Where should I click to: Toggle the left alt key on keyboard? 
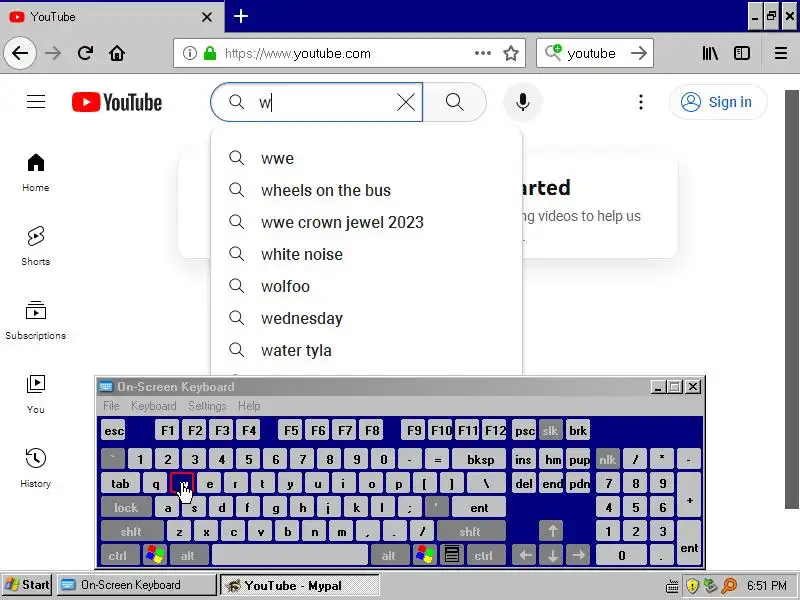coord(187,555)
